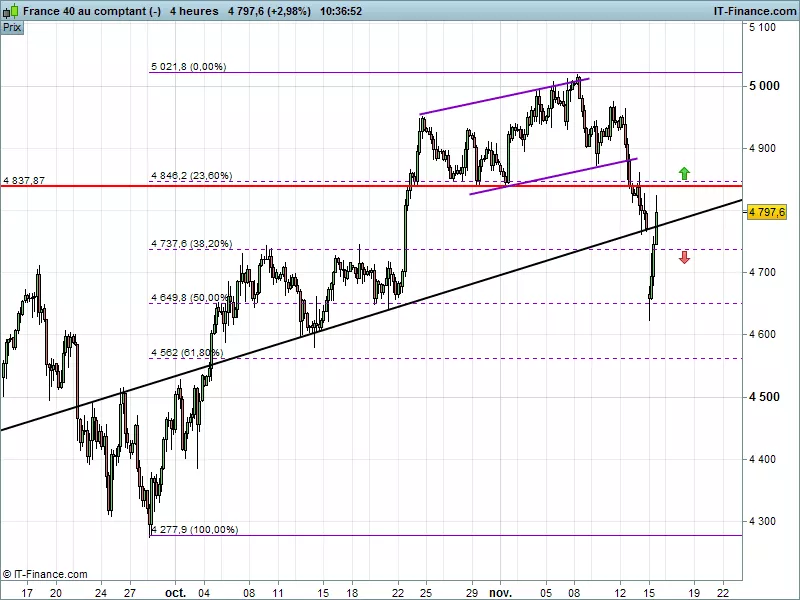Click the 22 date label at axis end
Image resolution: width=800 pixels, height=600 pixels.
tap(723, 593)
